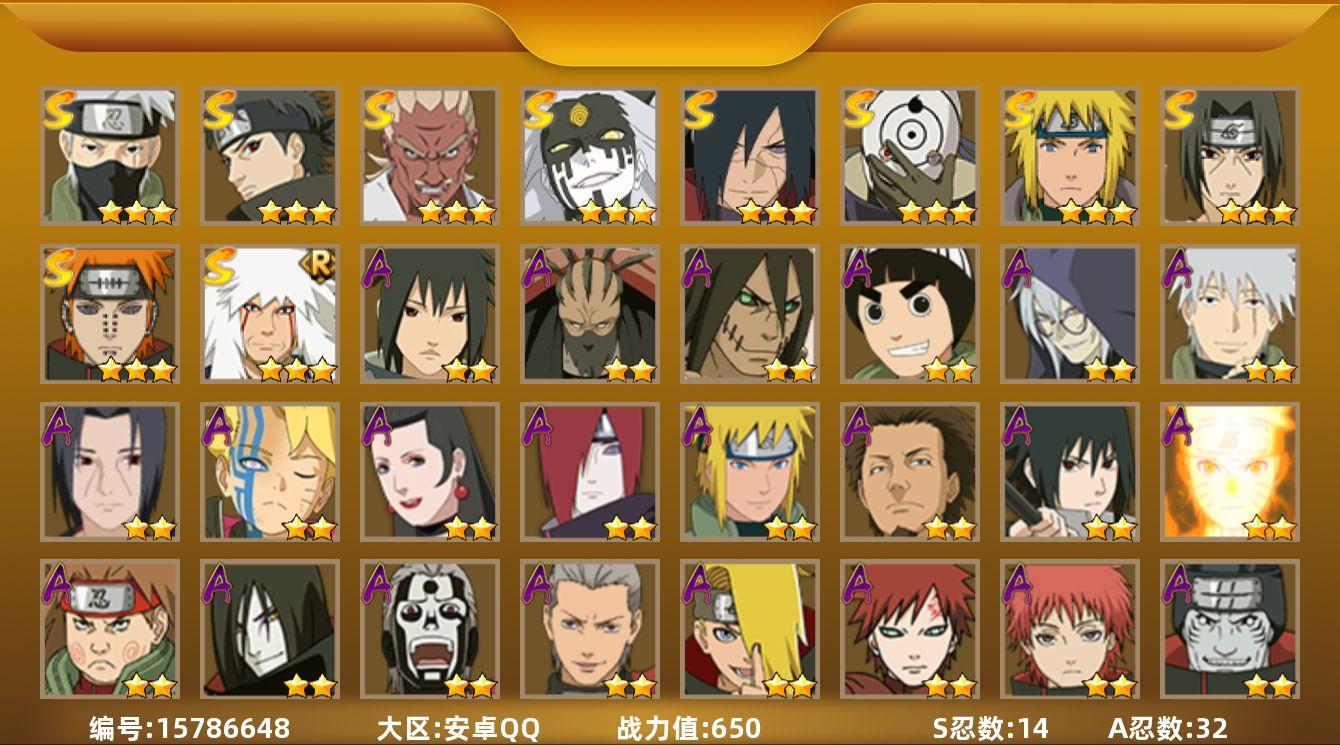Screen dimensions: 1340x745
Task: Select the white spiral-mask S-rank character
Action: 910,156
